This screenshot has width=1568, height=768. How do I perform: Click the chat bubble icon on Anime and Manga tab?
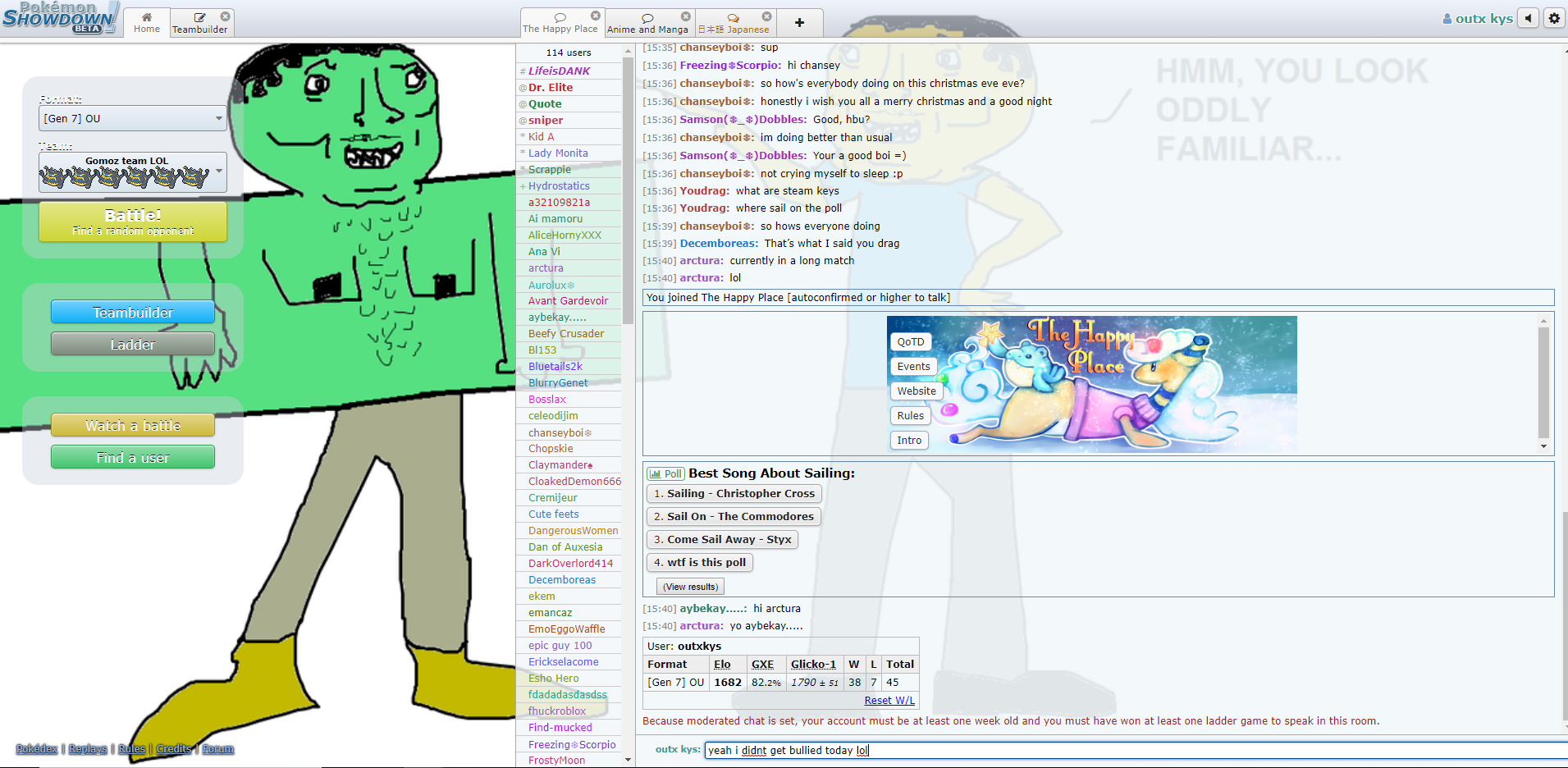pyautogui.click(x=647, y=17)
